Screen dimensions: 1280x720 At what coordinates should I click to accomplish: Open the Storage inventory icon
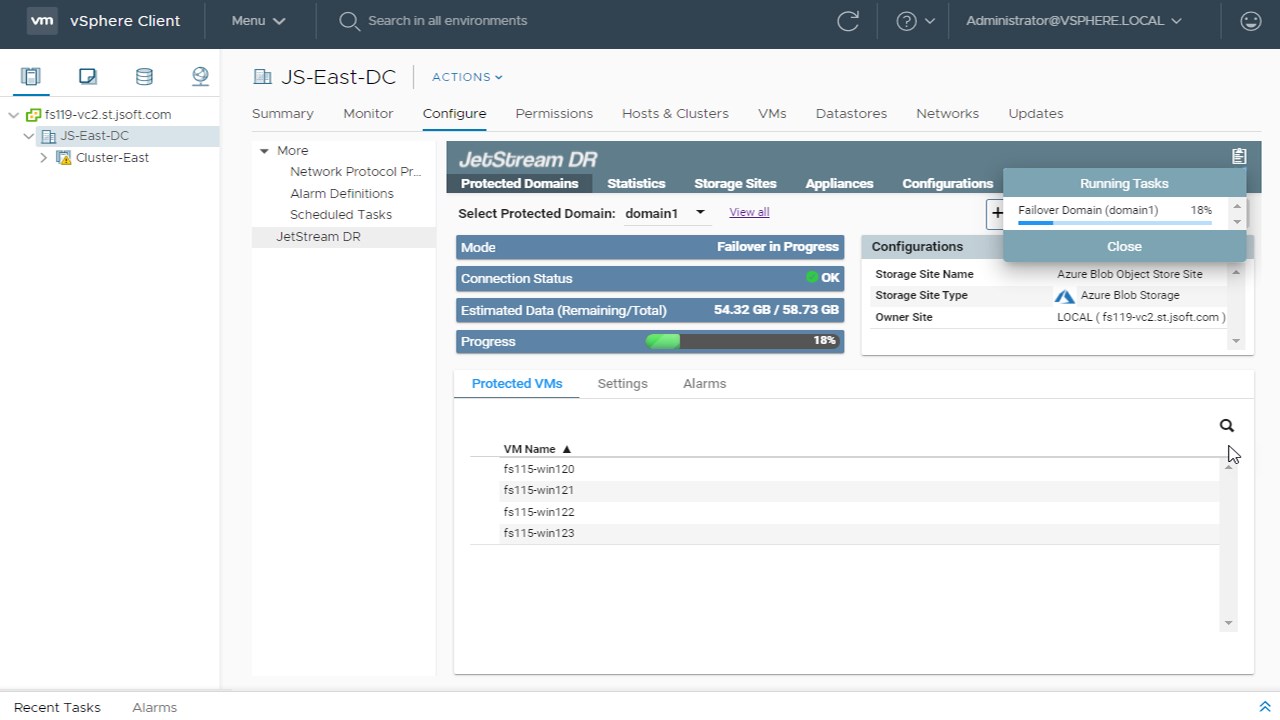[x=144, y=76]
